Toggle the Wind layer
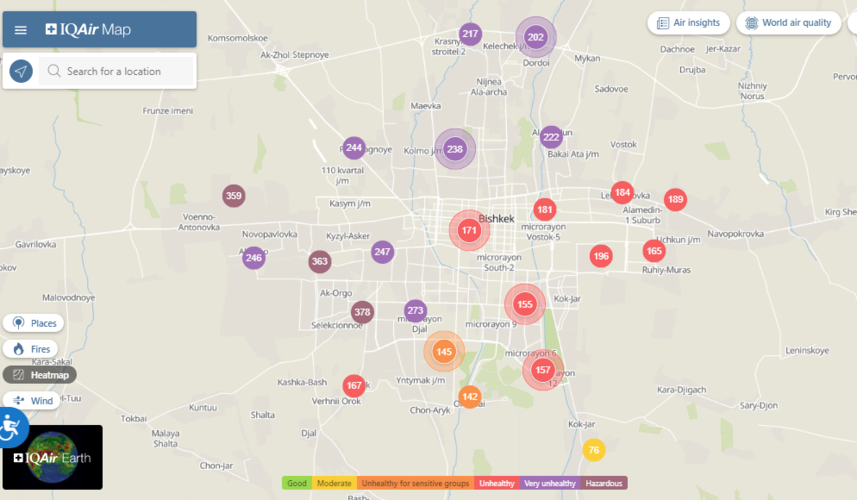Image resolution: width=857 pixels, height=500 pixels. [x=32, y=401]
